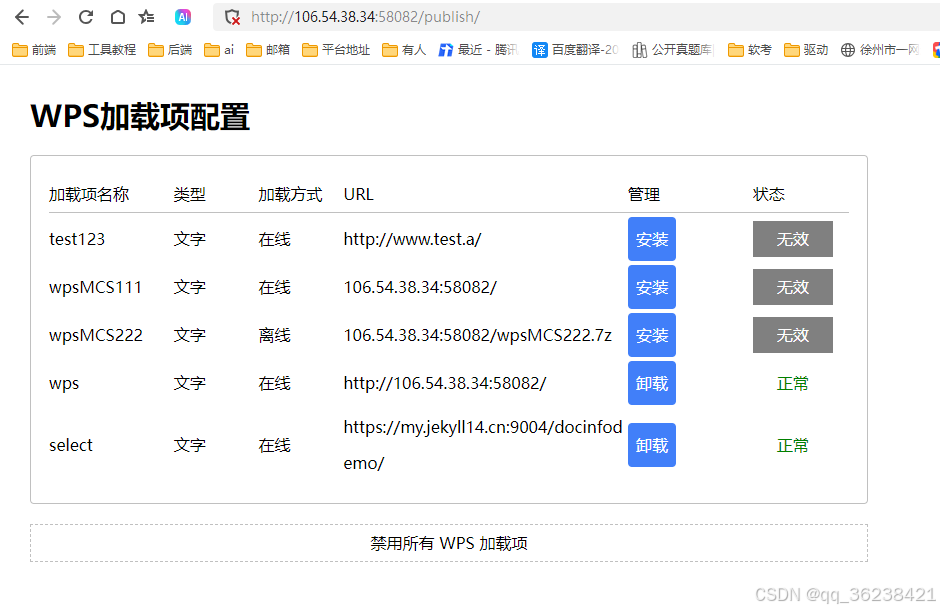Focus the address bar URL field

(576, 17)
